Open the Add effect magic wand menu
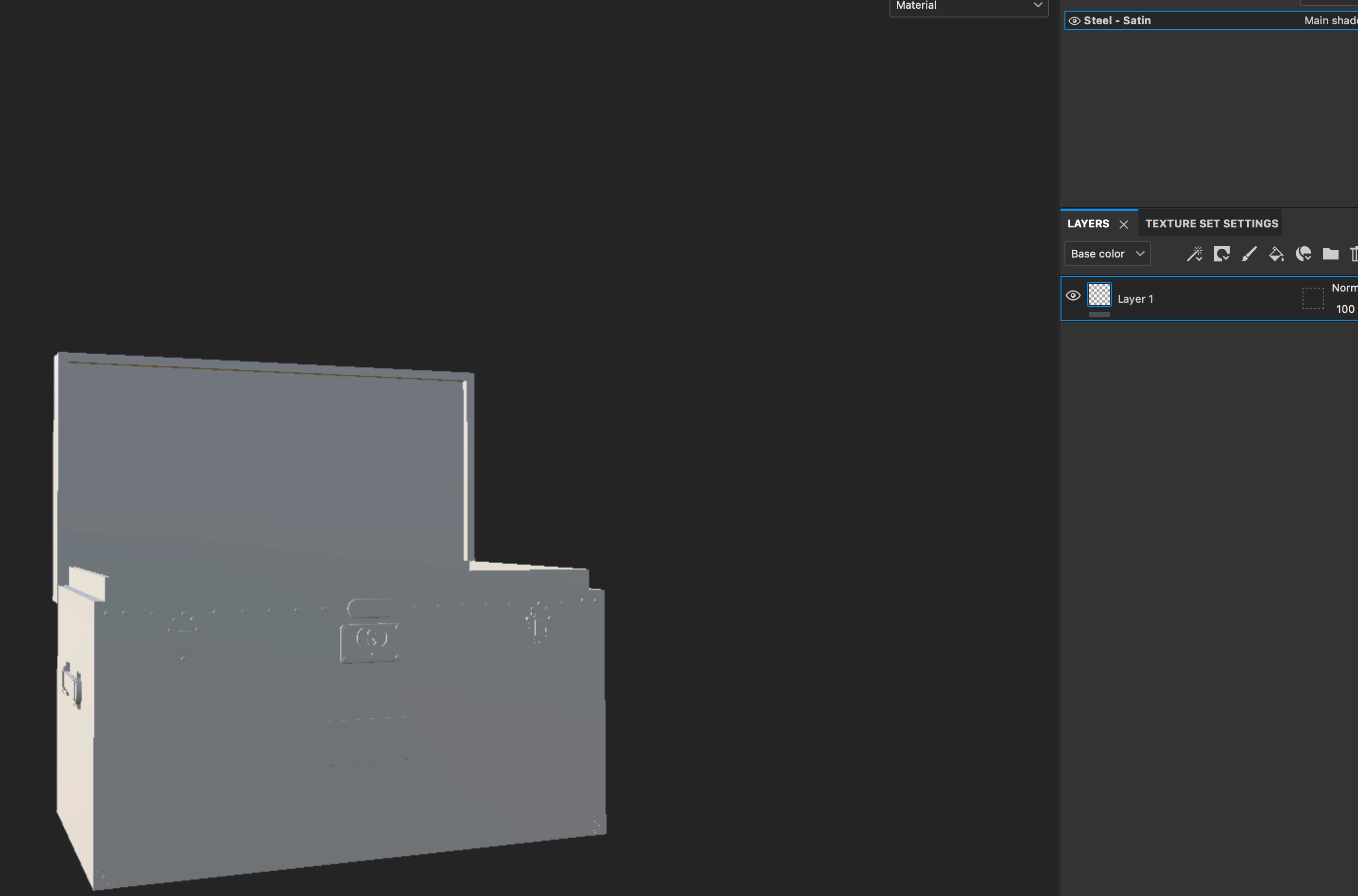 tap(1194, 254)
